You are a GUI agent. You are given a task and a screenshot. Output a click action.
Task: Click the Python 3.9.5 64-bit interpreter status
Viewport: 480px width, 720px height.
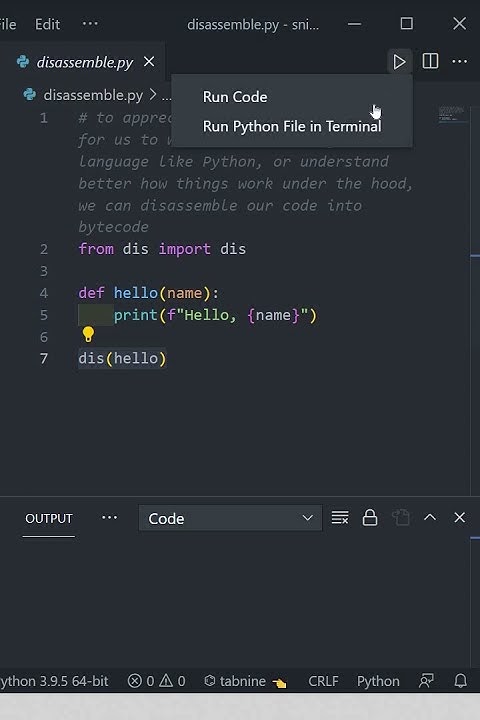(54, 681)
